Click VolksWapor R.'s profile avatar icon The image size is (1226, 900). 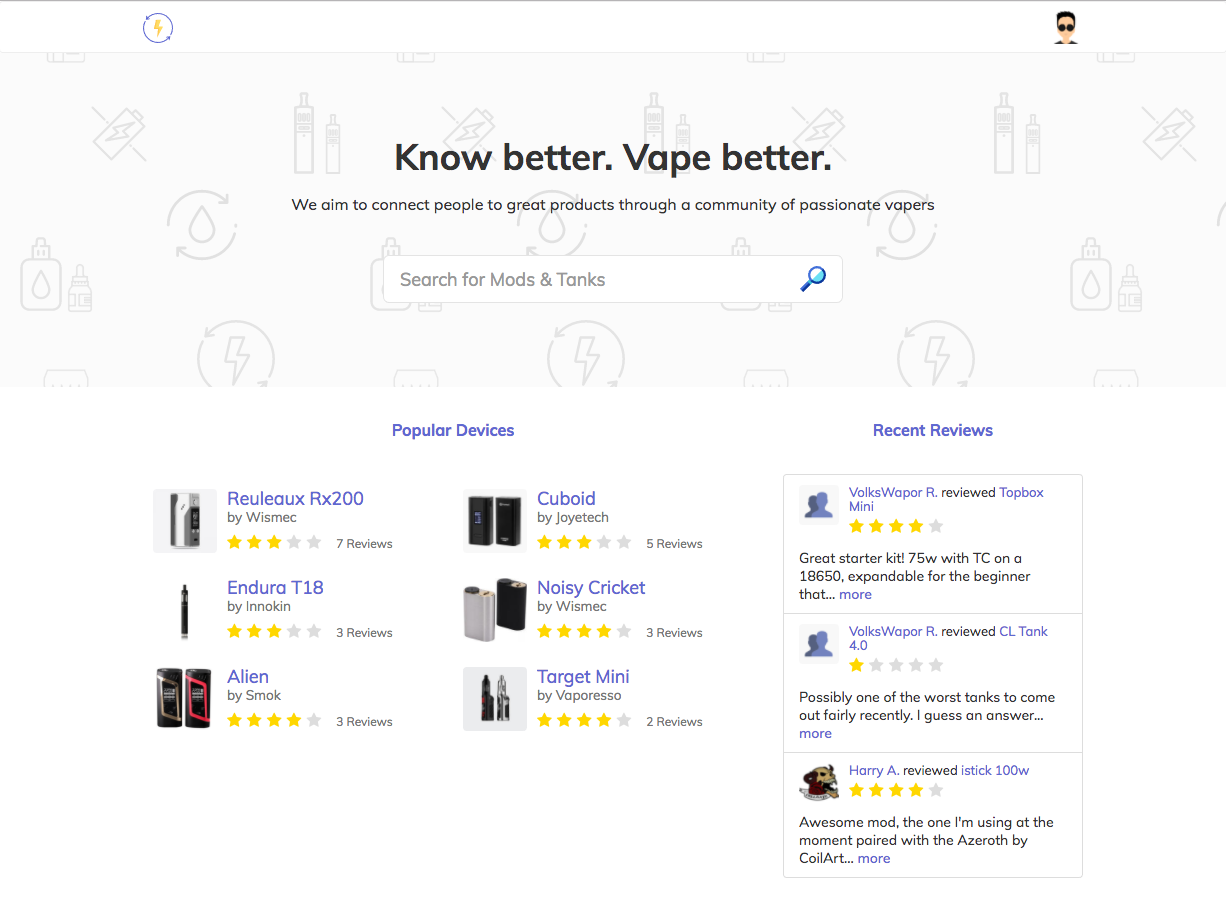click(x=818, y=505)
